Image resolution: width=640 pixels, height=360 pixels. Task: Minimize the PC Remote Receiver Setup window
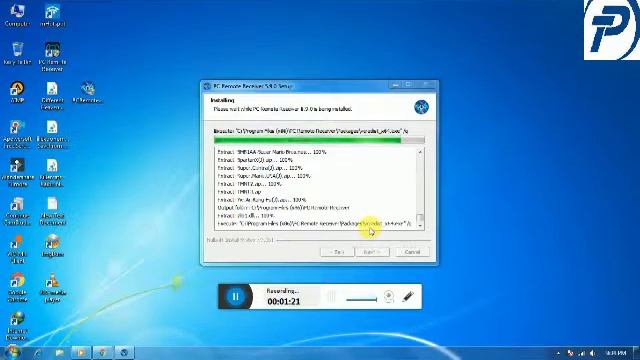(395, 85)
